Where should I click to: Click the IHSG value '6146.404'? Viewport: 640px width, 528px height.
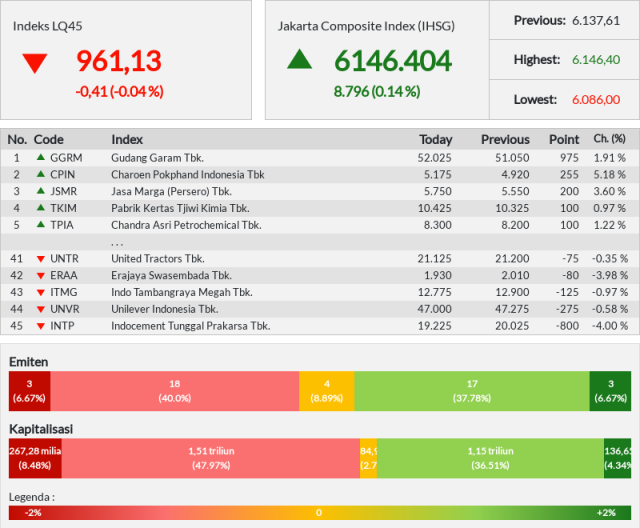pyautogui.click(x=393, y=61)
